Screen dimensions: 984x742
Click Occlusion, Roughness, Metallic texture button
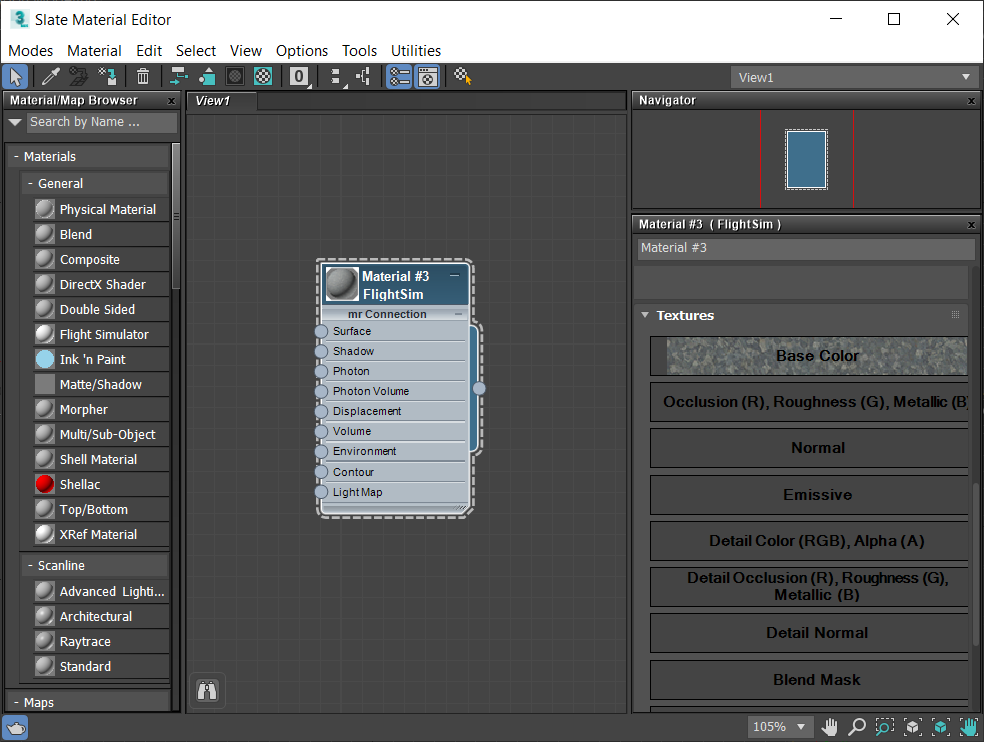(x=810, y=402)
